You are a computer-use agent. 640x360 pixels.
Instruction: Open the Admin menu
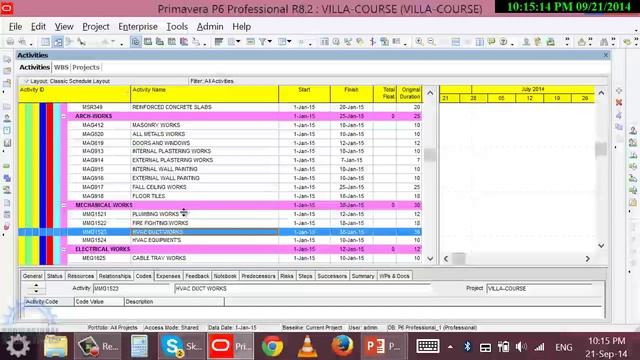coord(210,27)
